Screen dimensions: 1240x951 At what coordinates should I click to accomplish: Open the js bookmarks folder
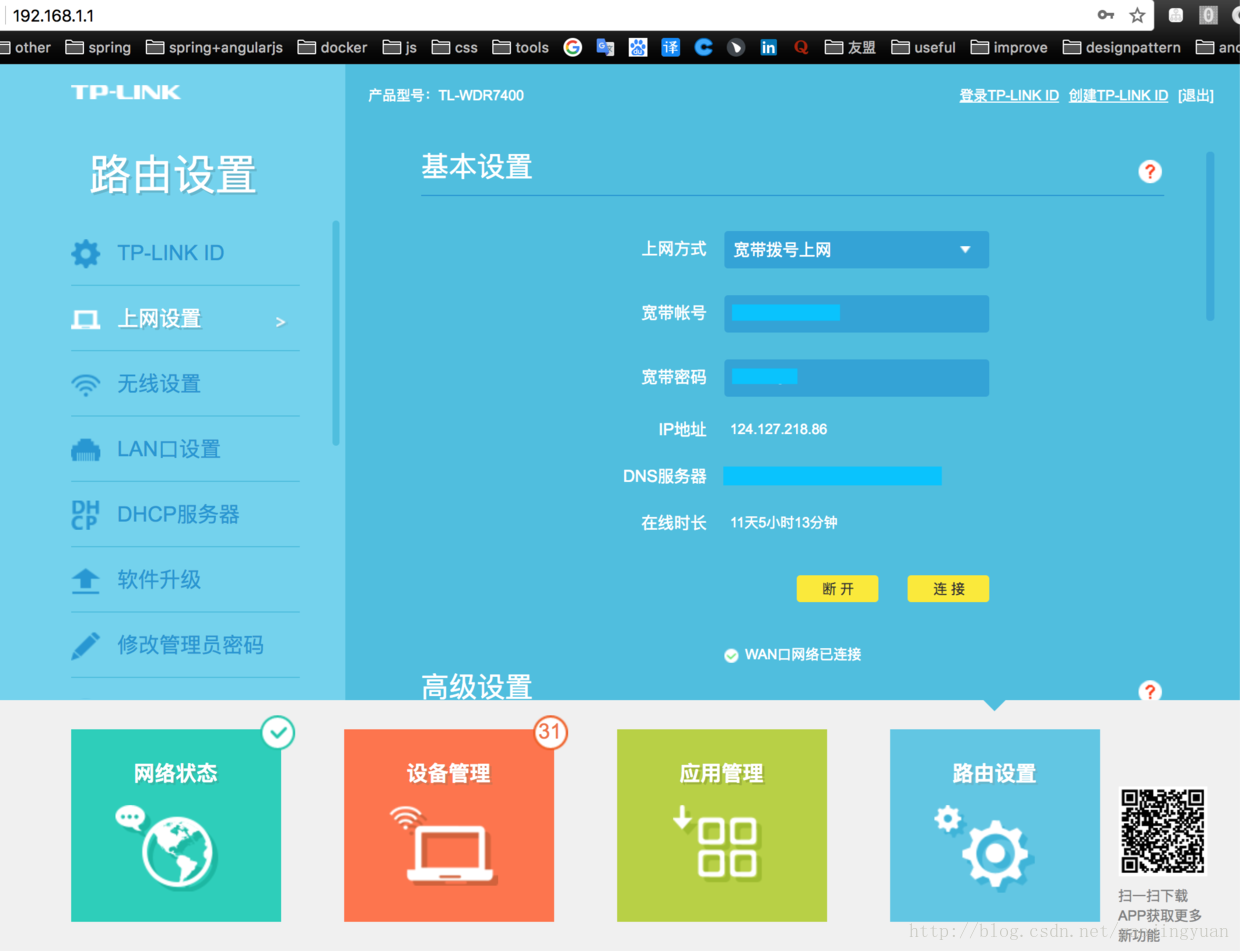tap(399, 47)
